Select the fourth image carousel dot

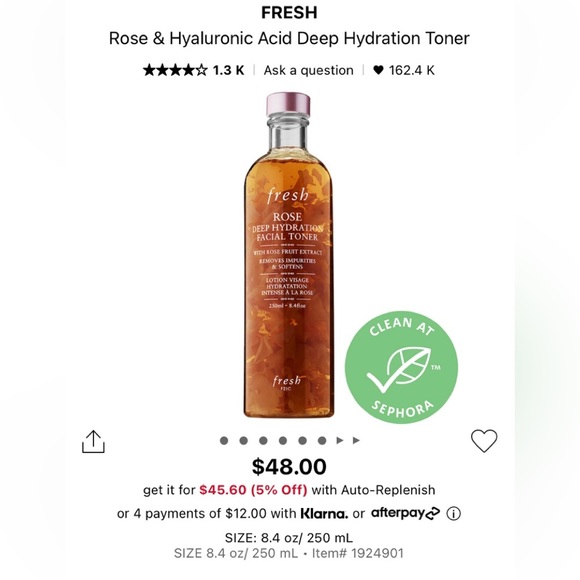283,440
